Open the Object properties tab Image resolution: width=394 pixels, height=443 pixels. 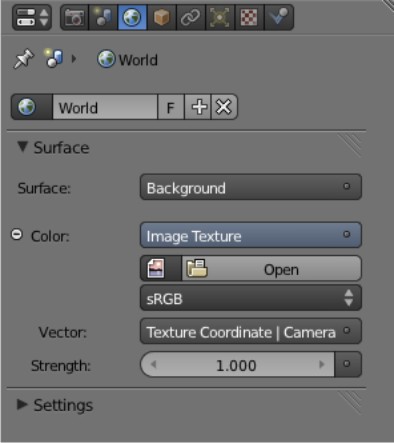click(161, 18)
